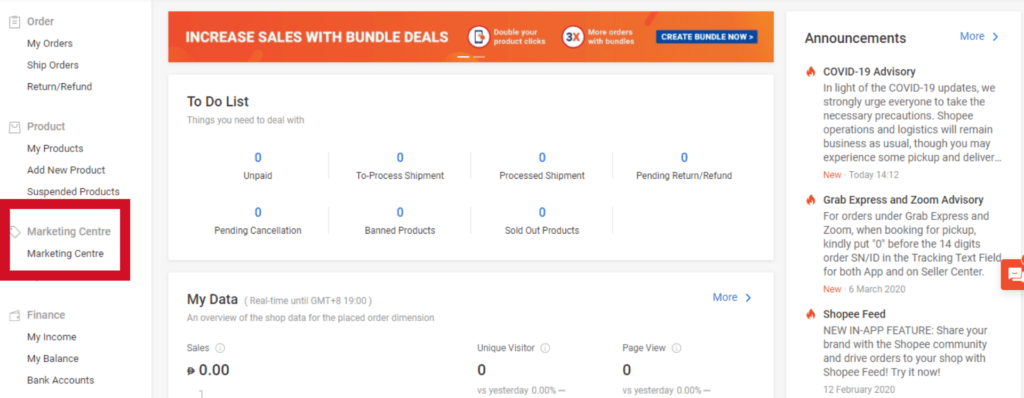The width and height of the screenshot is (1024, 398).
Task: Click the 3X badge icon in banner
Action: coord(573,37)
